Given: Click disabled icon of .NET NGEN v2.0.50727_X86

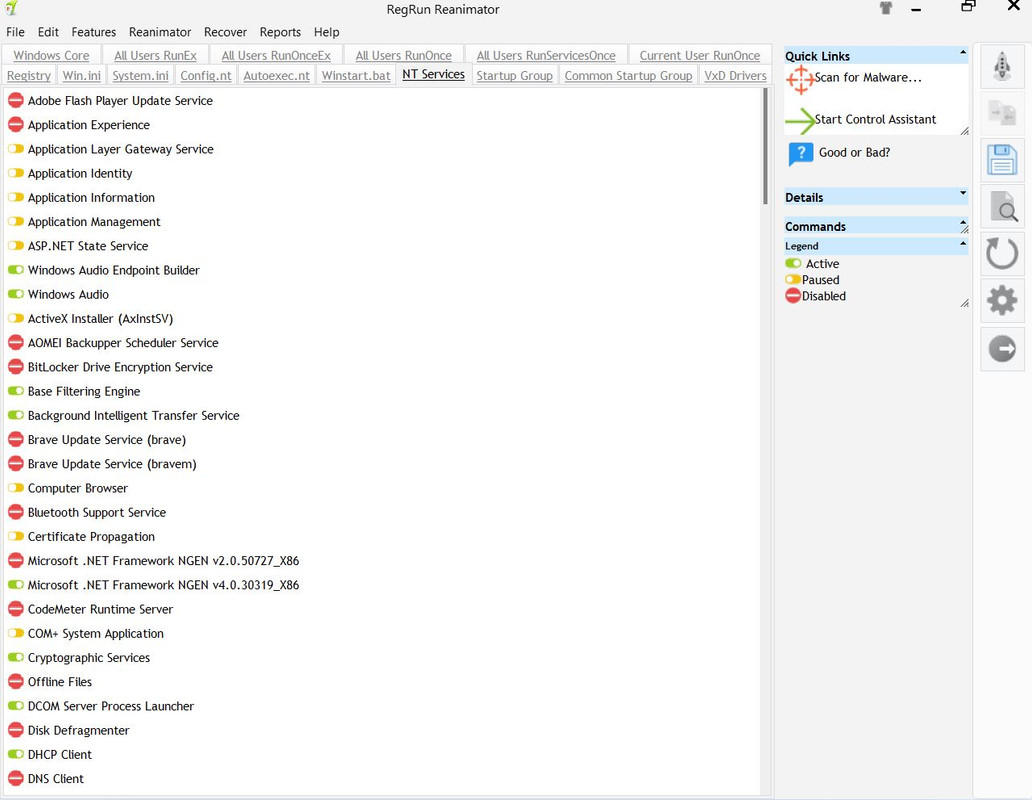Looking at the screenshot, I should [16, 561].
